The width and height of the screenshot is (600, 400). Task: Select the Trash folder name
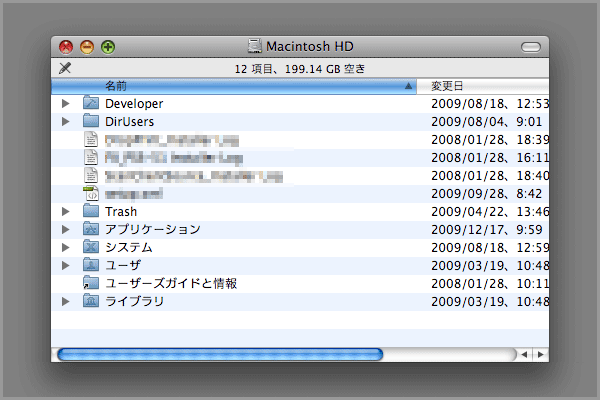tap(121, 212)
